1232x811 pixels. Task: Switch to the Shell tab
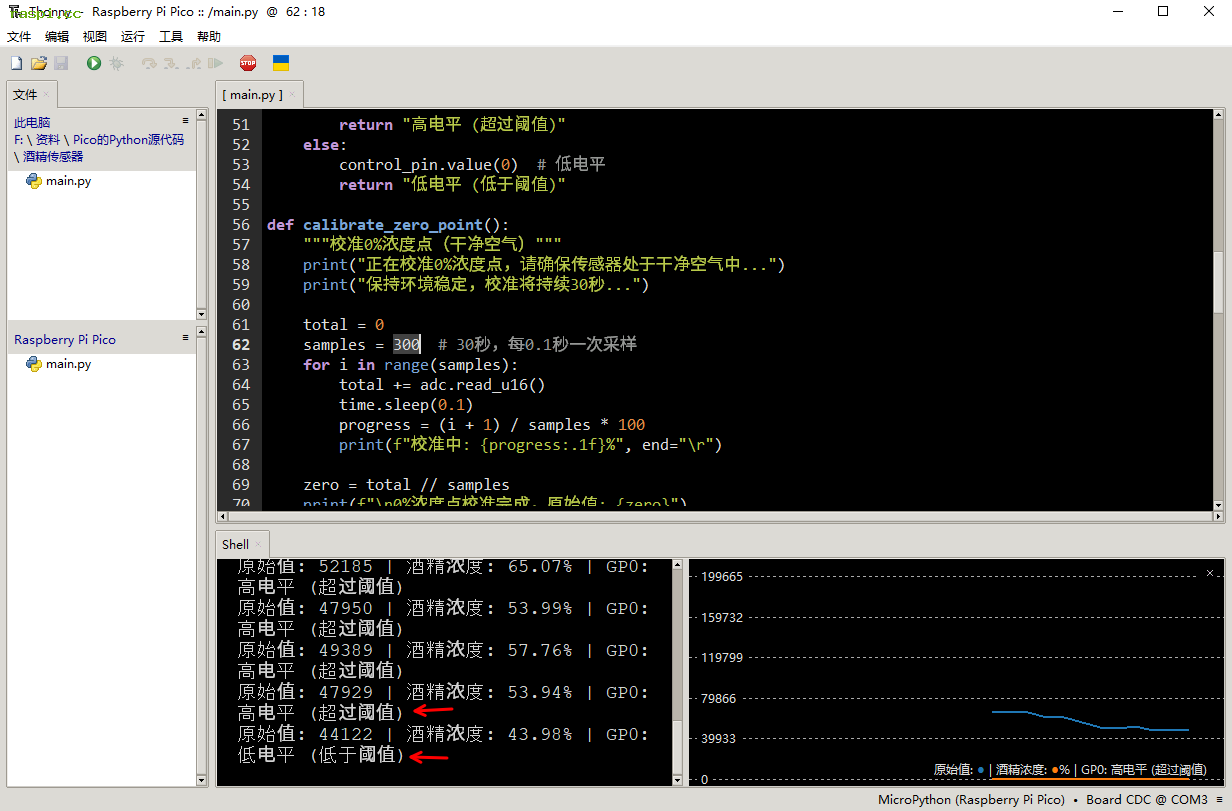(236, 544)
